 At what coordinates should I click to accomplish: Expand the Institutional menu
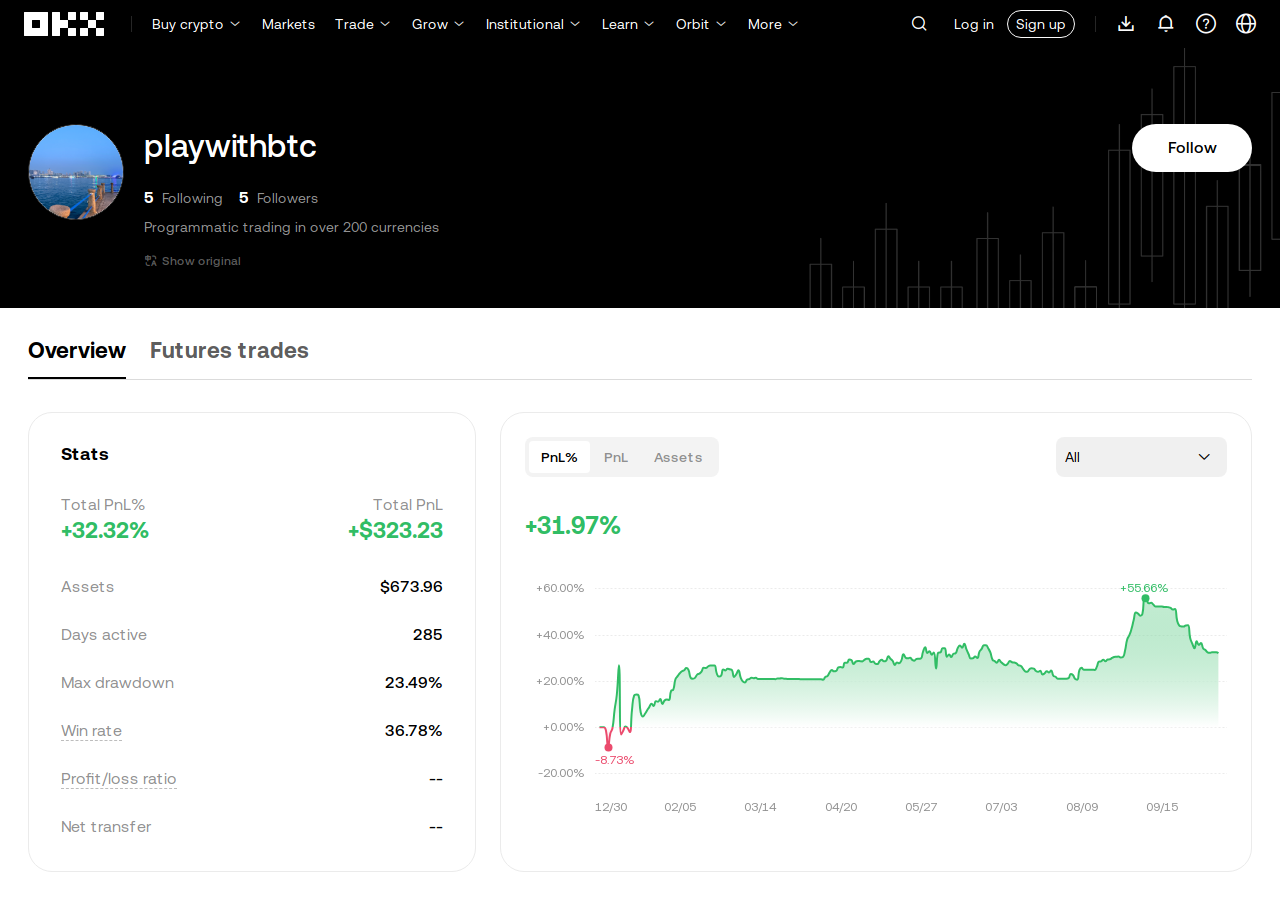pos(533,24)
